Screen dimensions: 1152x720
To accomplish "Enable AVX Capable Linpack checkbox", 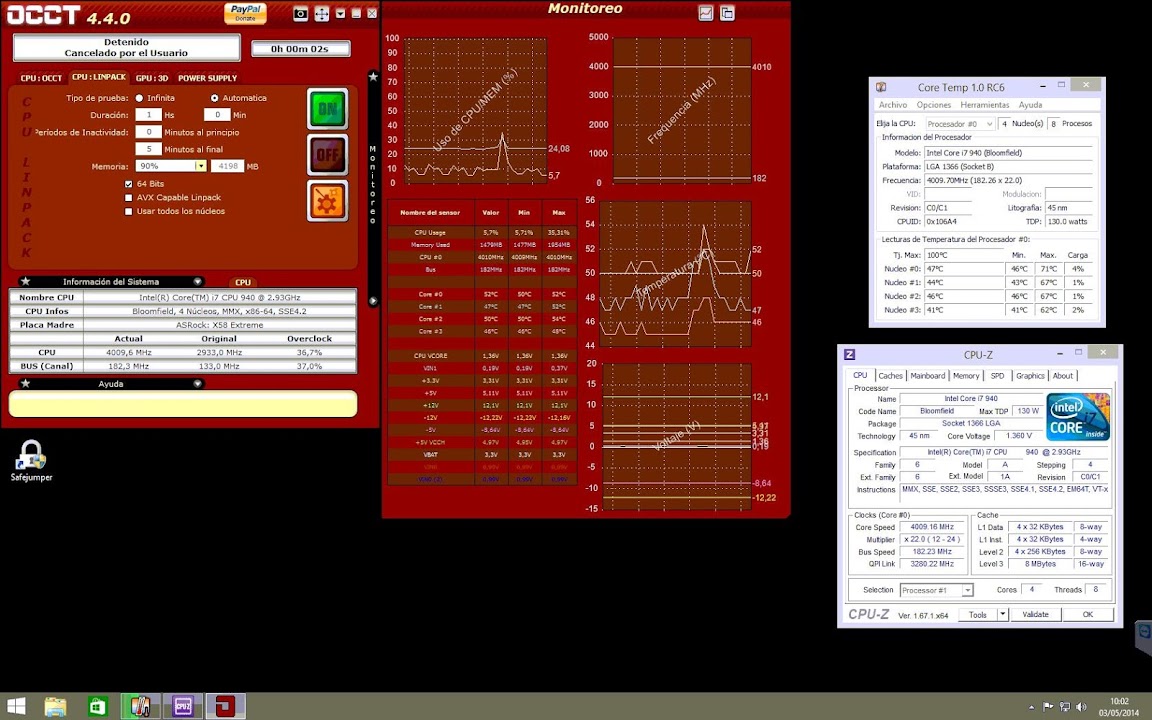I will tap(129, 198).
